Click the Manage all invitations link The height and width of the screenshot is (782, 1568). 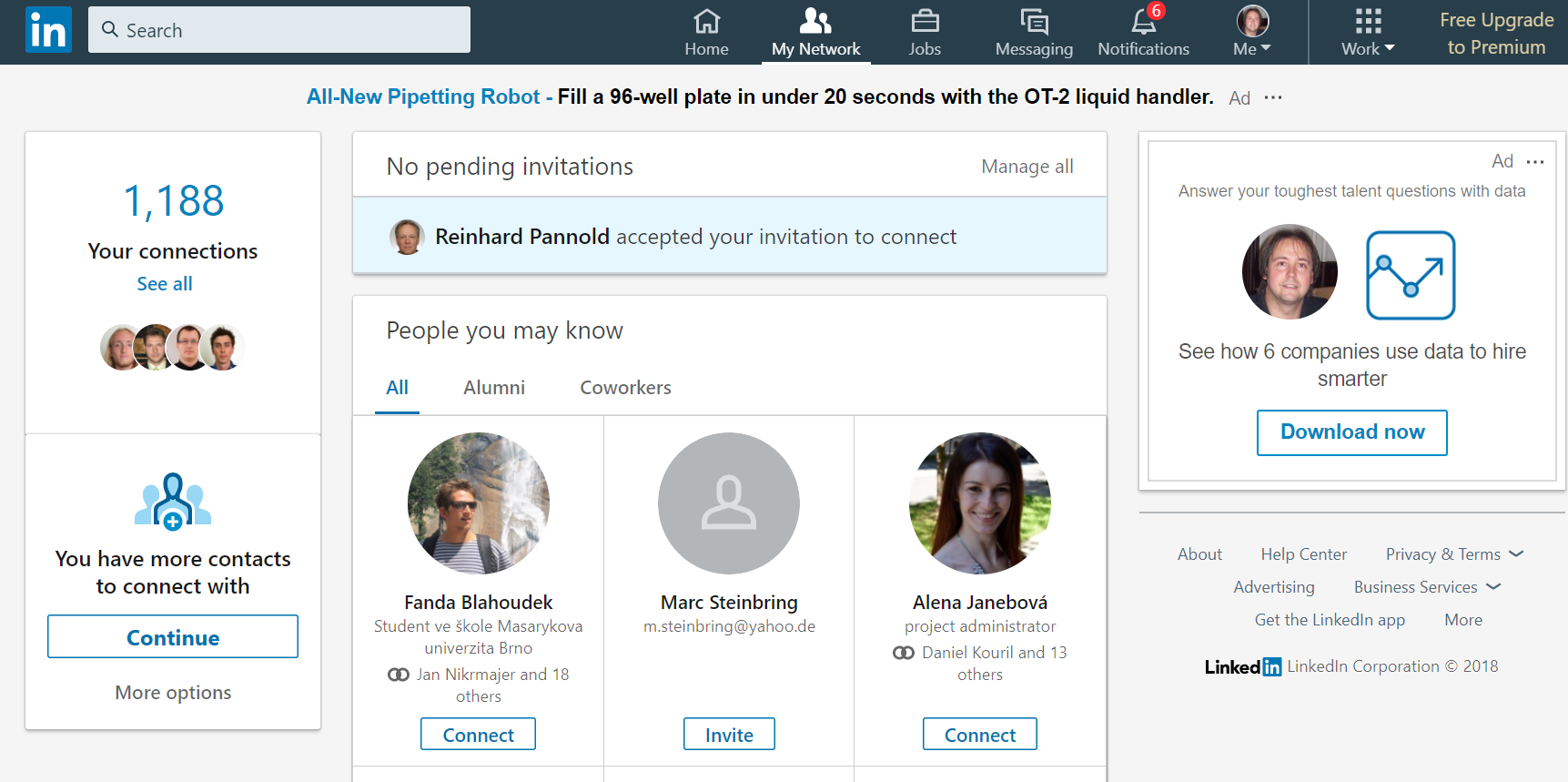1027,167
